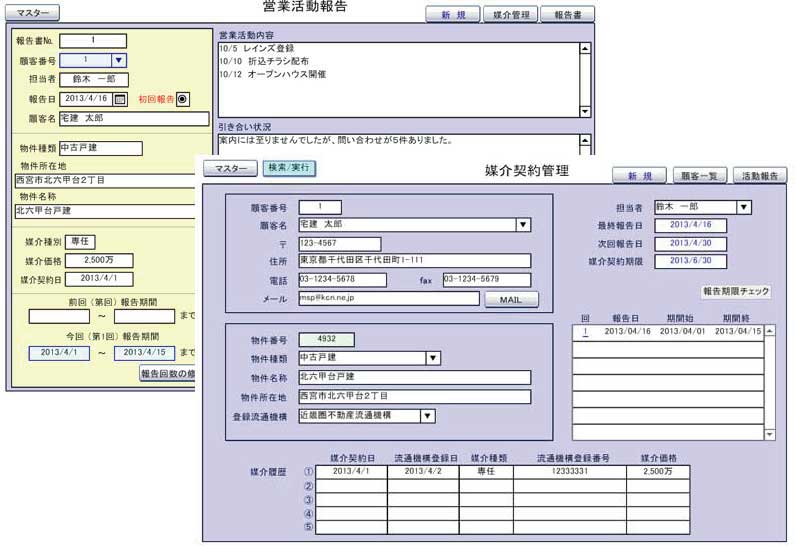Click the メール address field
795x546 pixels.
(389, 298)
